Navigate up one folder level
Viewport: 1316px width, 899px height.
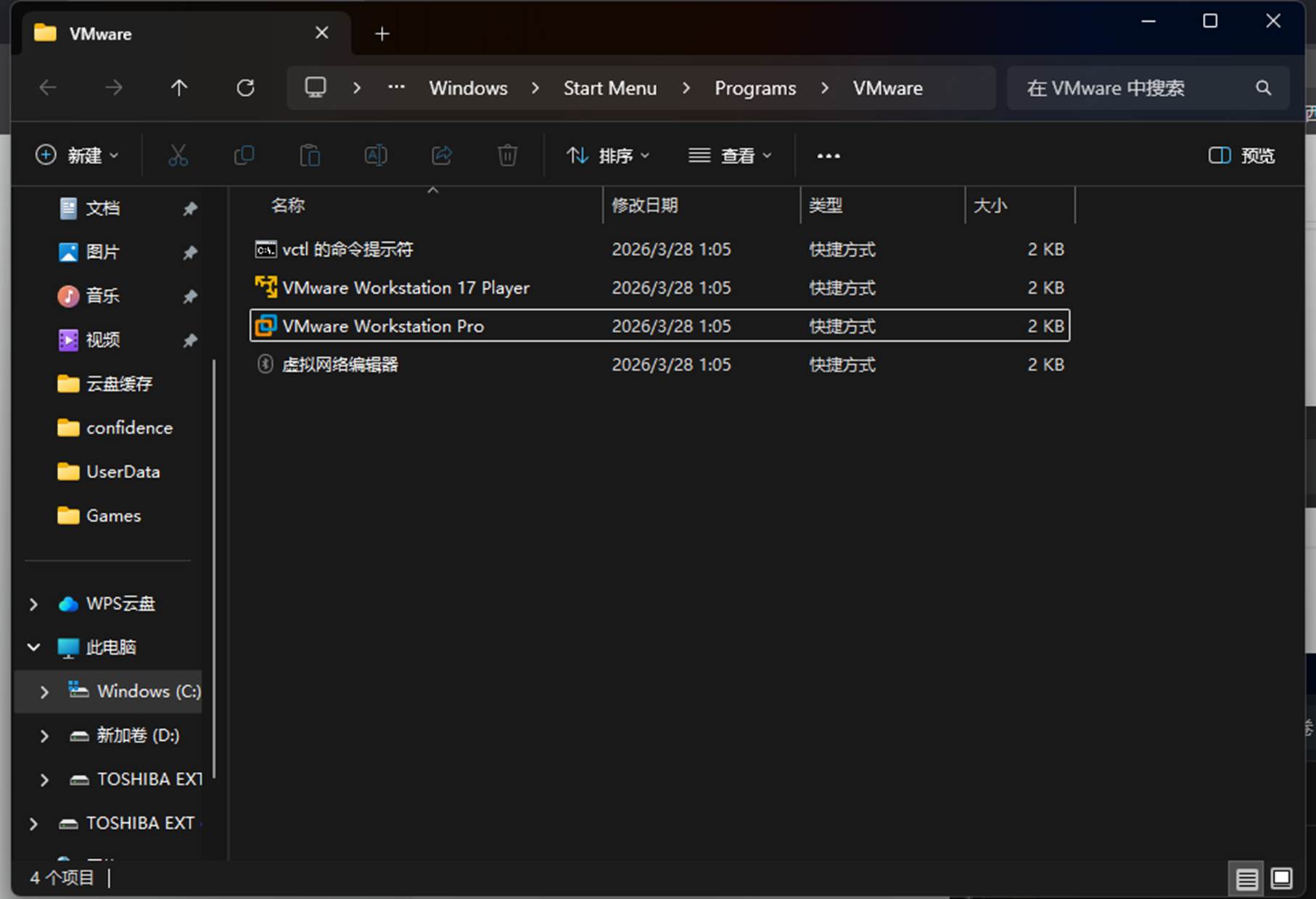click(x=179, y=87)
